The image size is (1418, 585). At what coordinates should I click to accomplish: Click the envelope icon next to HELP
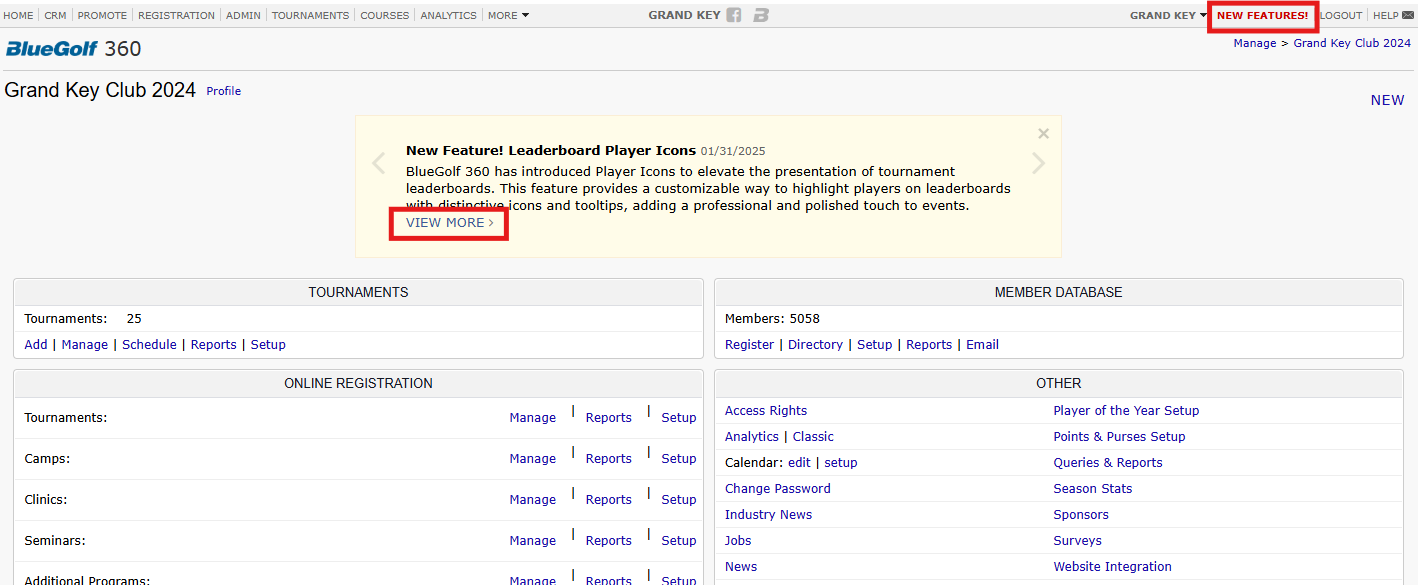[x=1408, y=16]
